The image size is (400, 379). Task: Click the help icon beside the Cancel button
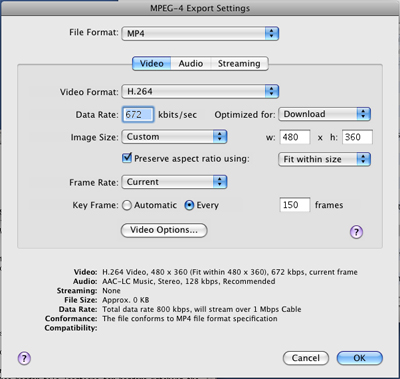(24, 358)
